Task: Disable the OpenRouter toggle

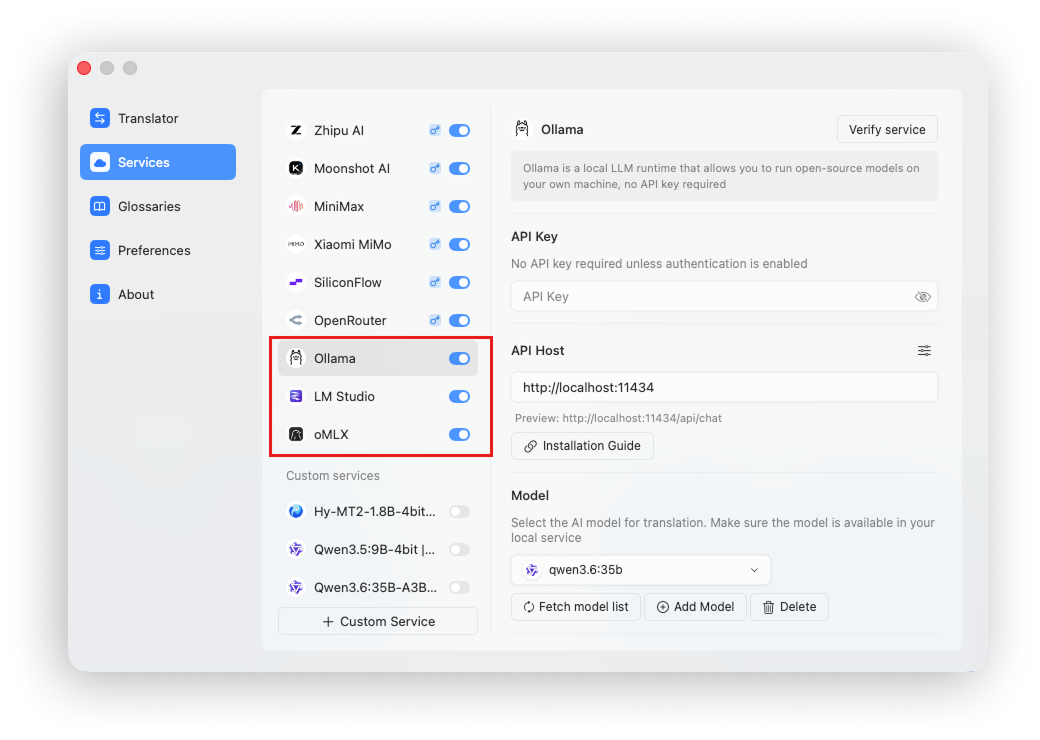Action: (459, 320)
